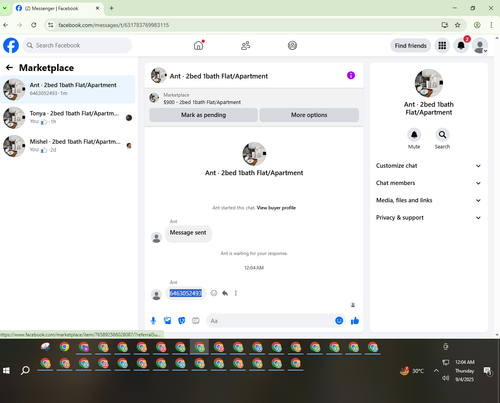
Task: Click the More options button
Action: point(309,115)
